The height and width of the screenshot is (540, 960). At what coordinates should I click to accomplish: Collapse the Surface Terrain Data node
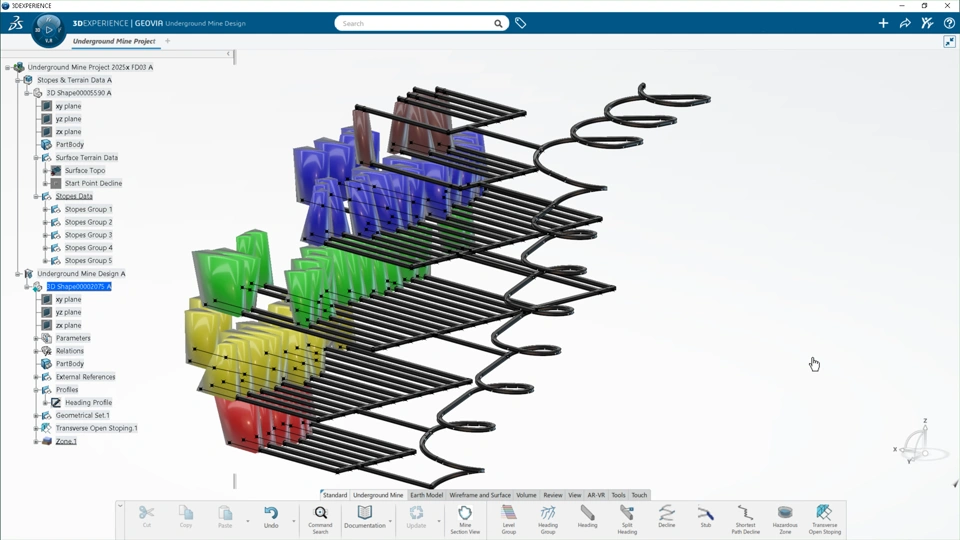(x=36, y=158)
